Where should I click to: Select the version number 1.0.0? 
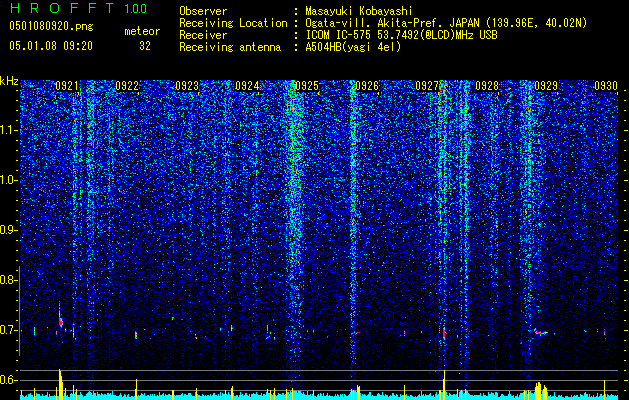tap(136, 8)
